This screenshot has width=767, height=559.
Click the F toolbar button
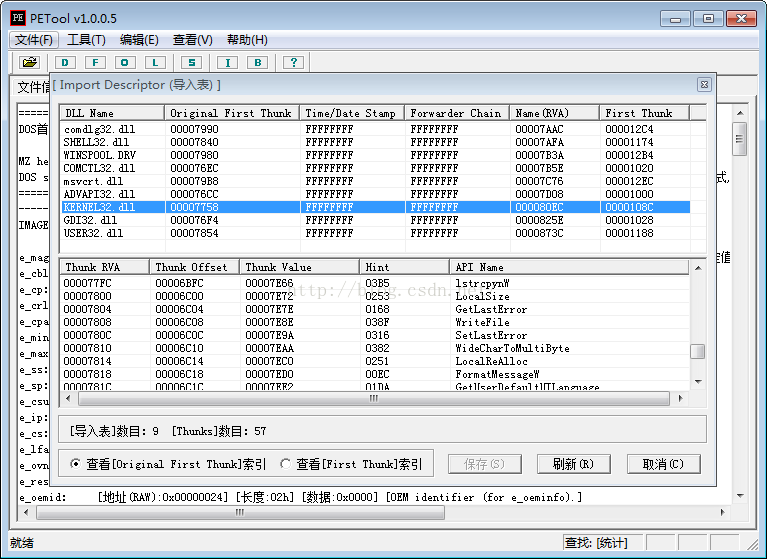pos(95,63)
